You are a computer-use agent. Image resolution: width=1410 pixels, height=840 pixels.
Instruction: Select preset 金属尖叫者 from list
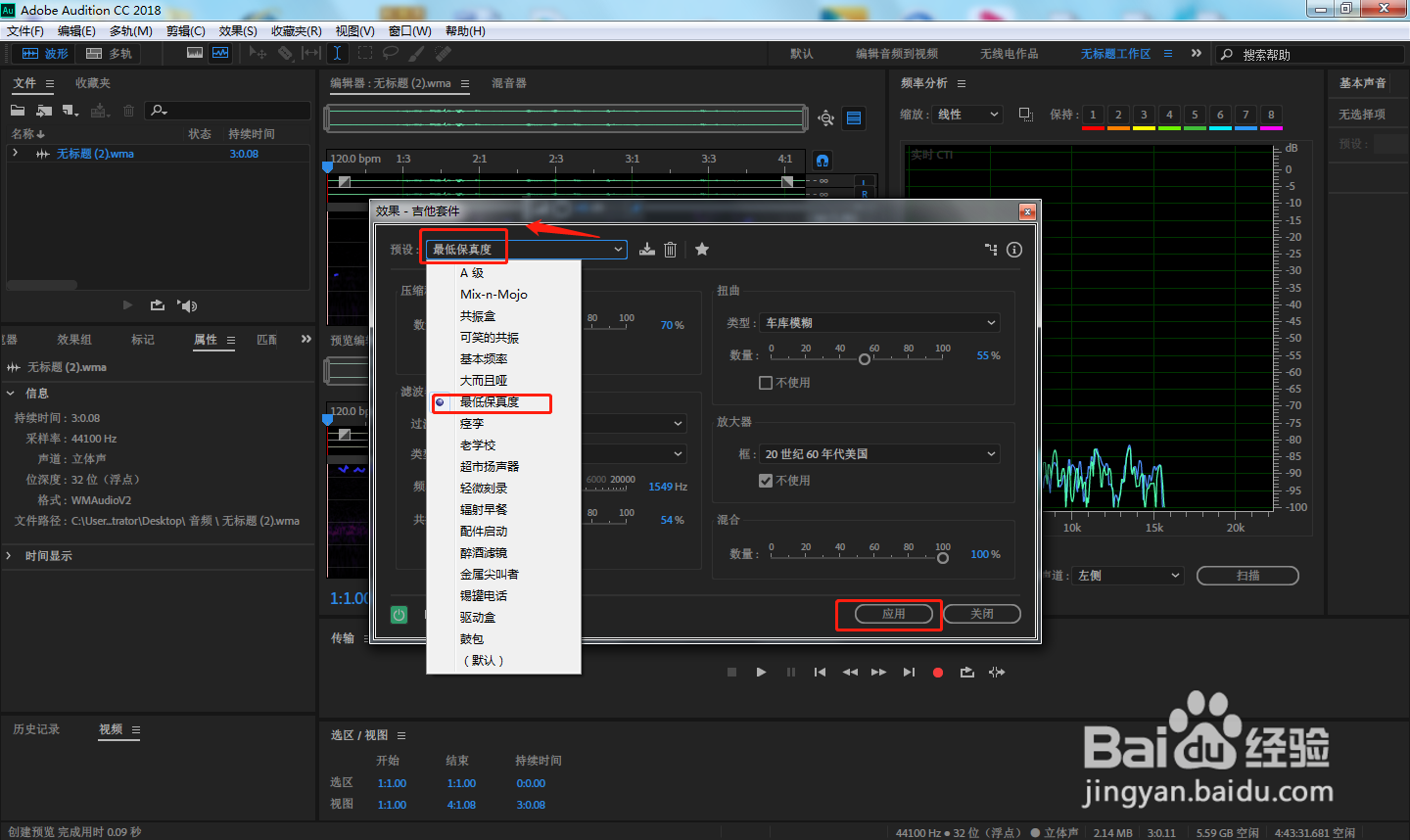tap(490, 575)
